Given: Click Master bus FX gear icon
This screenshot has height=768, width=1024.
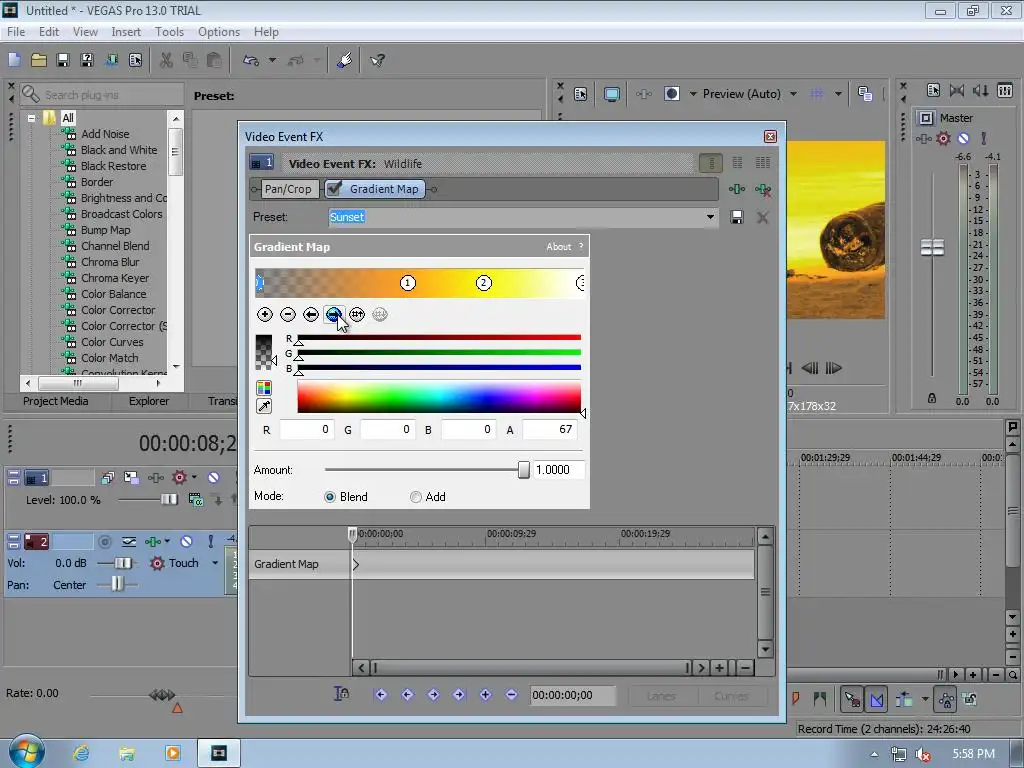Looking at the screenshot, I should pos(943,138).
